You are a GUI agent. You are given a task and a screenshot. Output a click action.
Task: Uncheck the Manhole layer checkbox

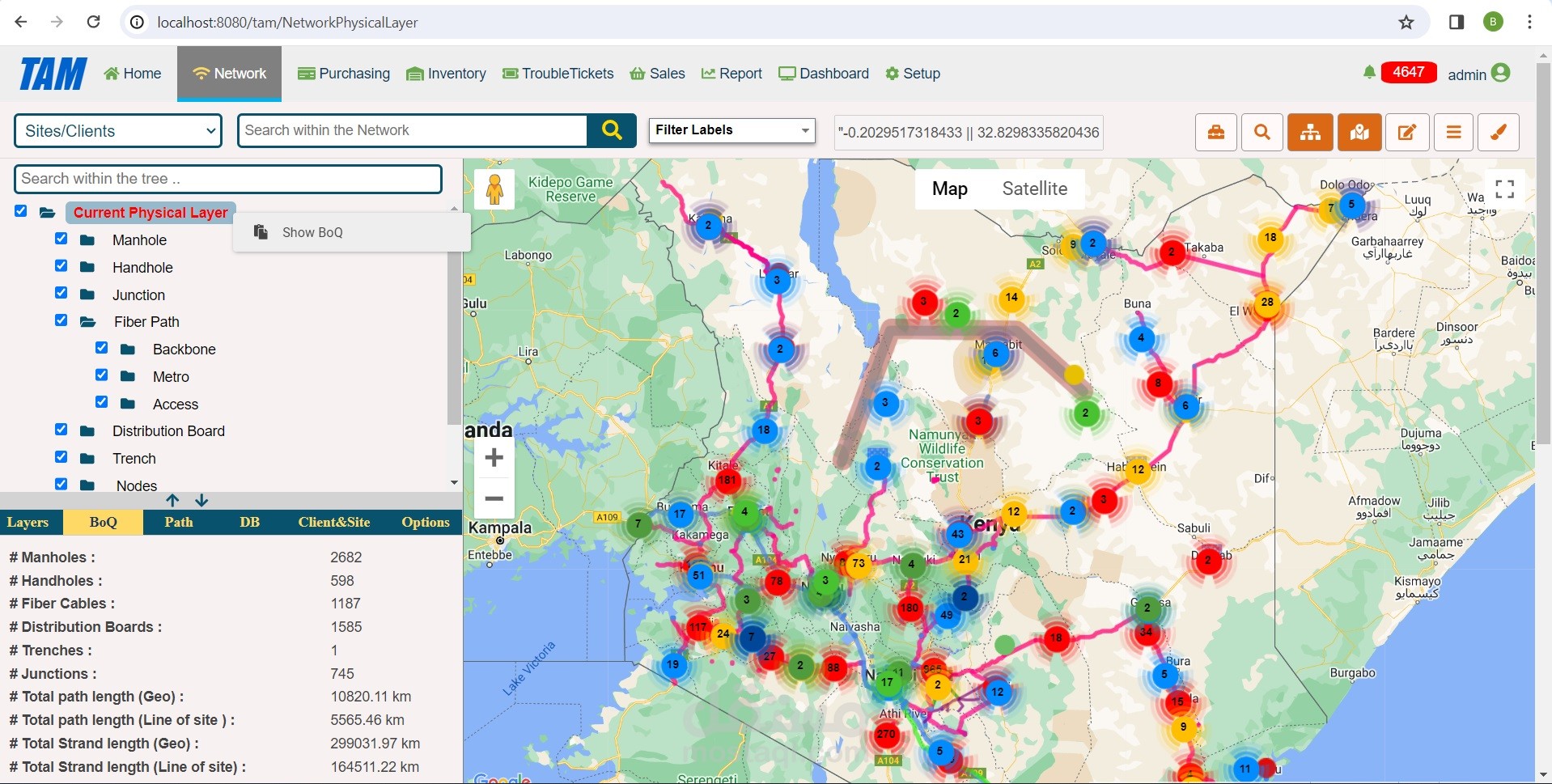pyautogui.click(x=61, y=238)
